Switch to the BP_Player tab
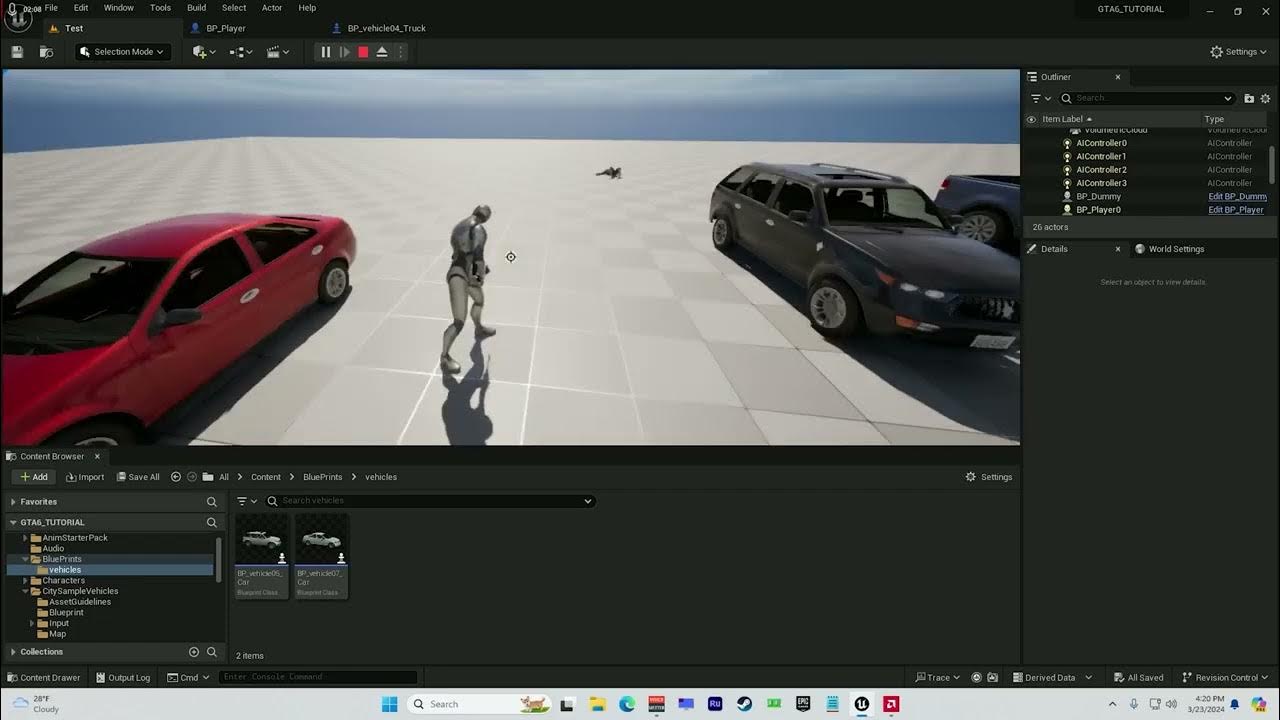The image size is (1280, 720). [226, 28]
